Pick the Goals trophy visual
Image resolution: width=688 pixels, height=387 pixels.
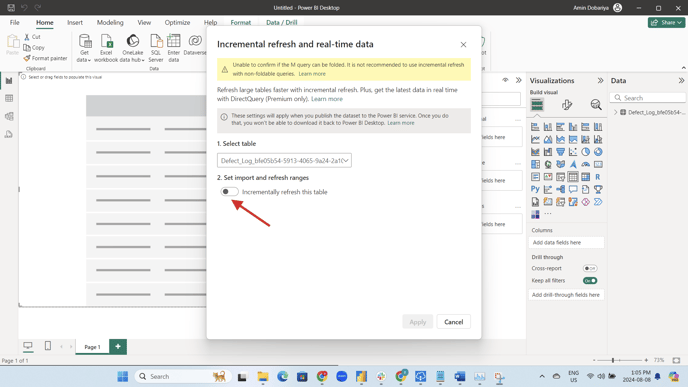(x=598, y=189)
